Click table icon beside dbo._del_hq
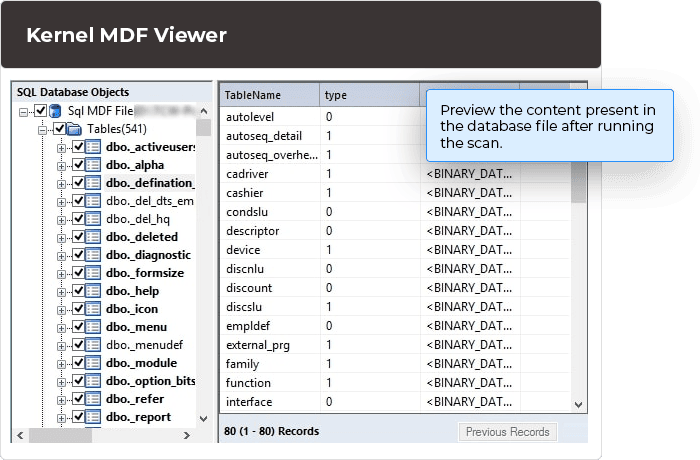The image size is (700, 460). 93,219
